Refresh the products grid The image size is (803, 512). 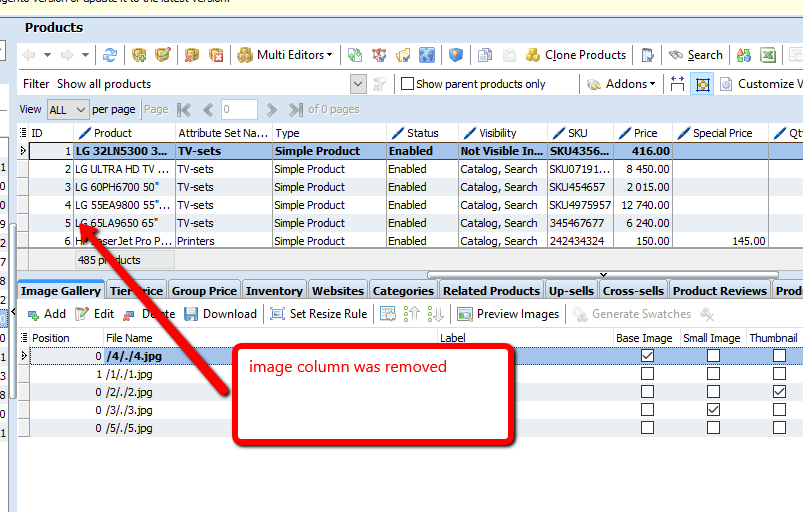point(110,55)
